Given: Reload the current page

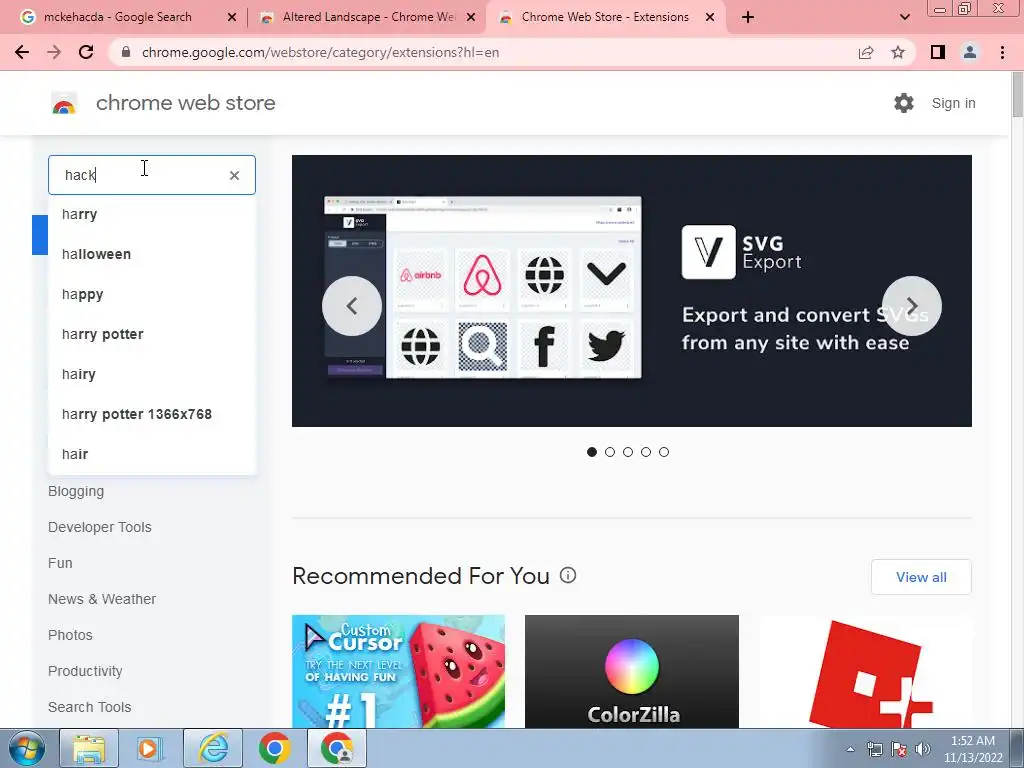Looking at the screenshot, I should pyautogui.click(x=86, y=52).
